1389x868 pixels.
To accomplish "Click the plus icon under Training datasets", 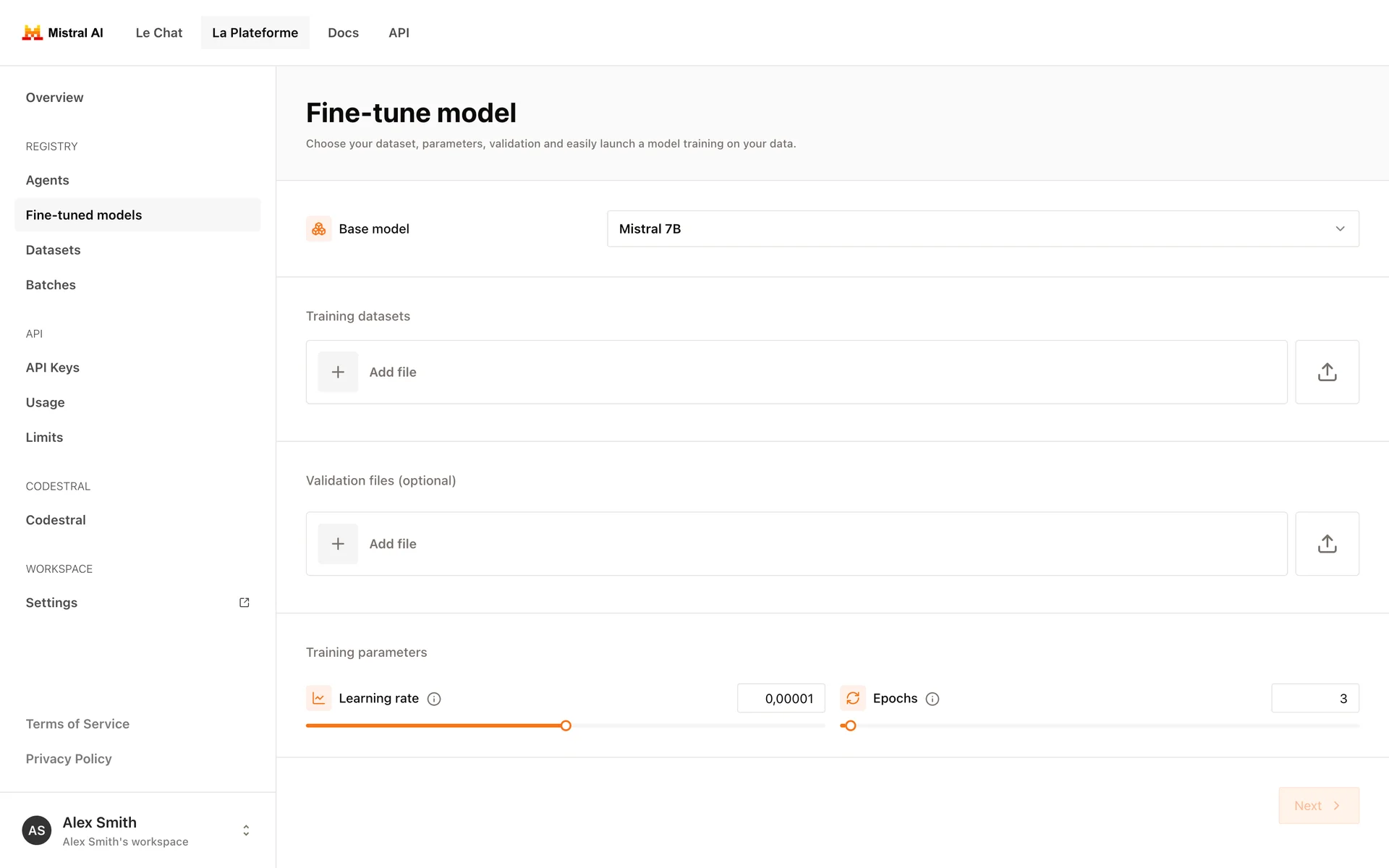I will pos(338,372).
